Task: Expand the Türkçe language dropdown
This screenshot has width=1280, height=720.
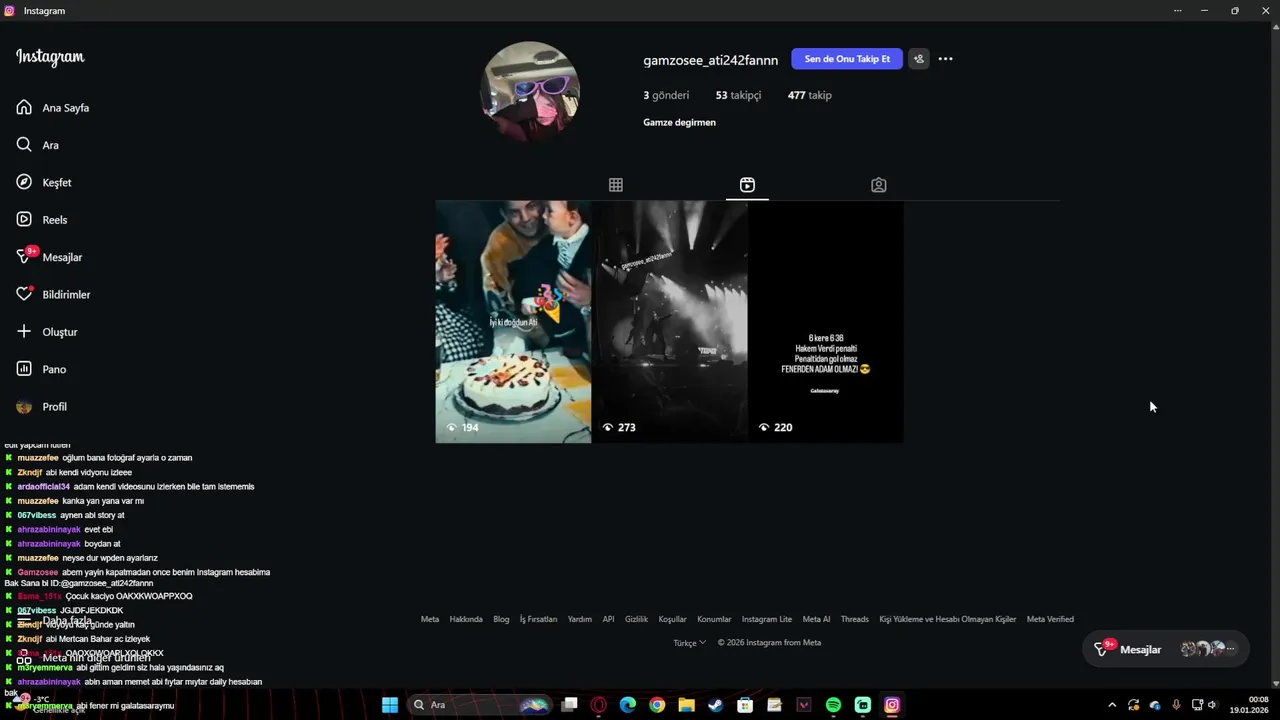Action: [689, 643]
